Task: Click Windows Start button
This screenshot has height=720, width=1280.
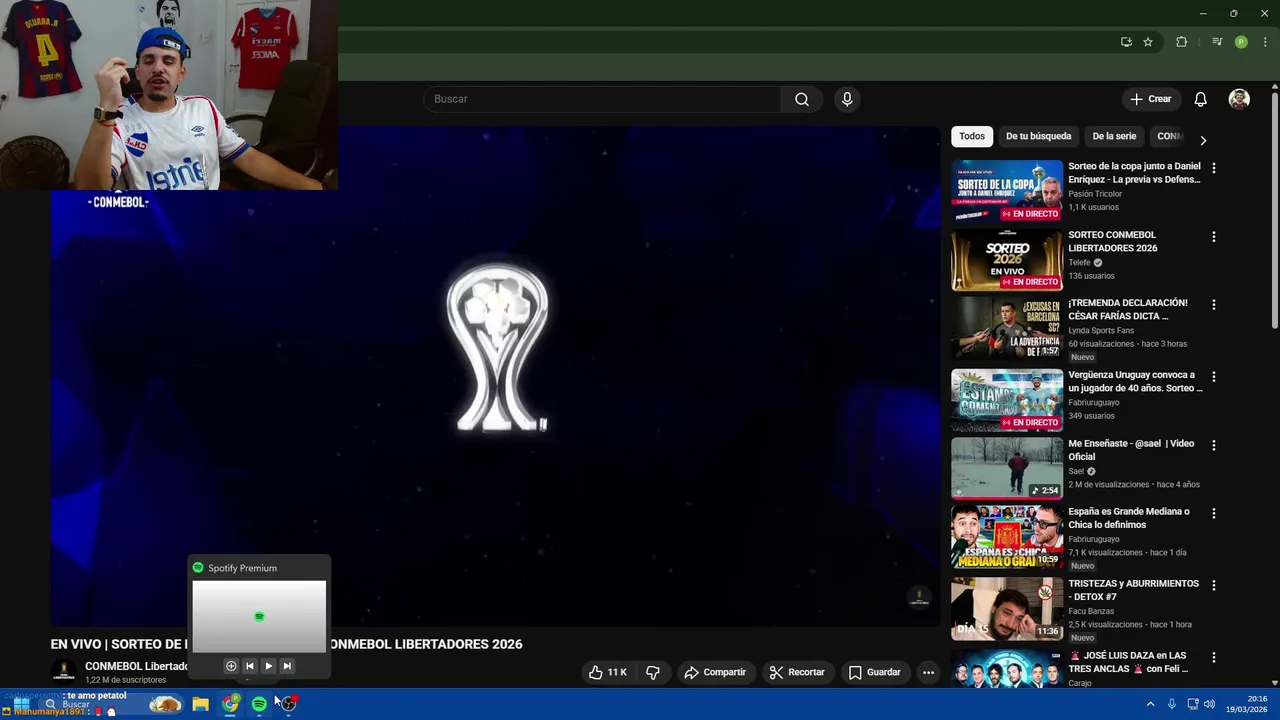Action: 21,704
